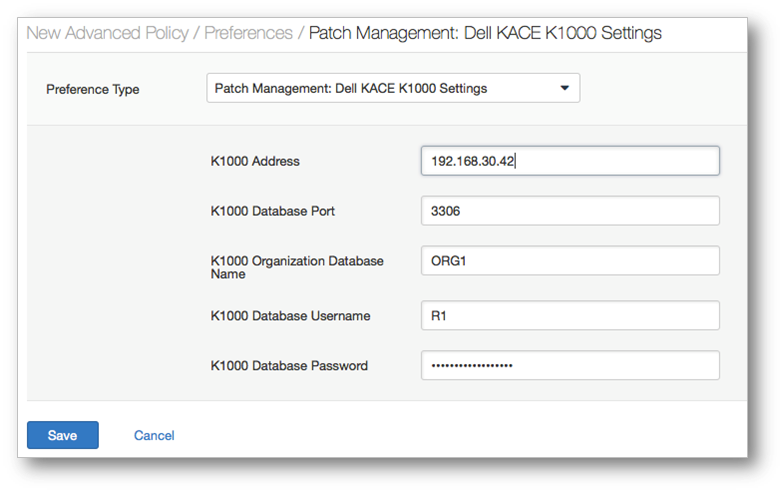
Task: Navigate to Preferences breadcrumb
Action: (248, 33)
